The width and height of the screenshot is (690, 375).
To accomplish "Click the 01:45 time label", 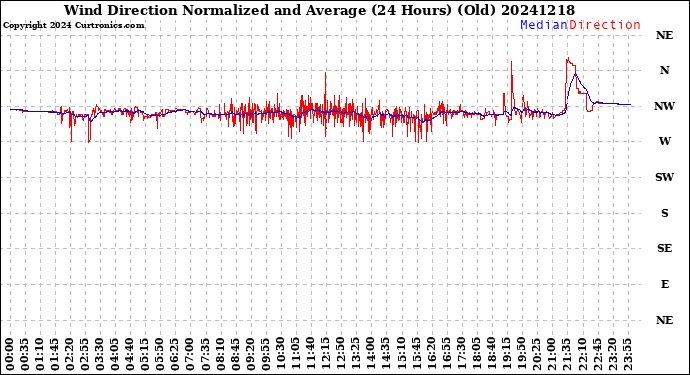I will pyautogui.click(x=55, y=355).
